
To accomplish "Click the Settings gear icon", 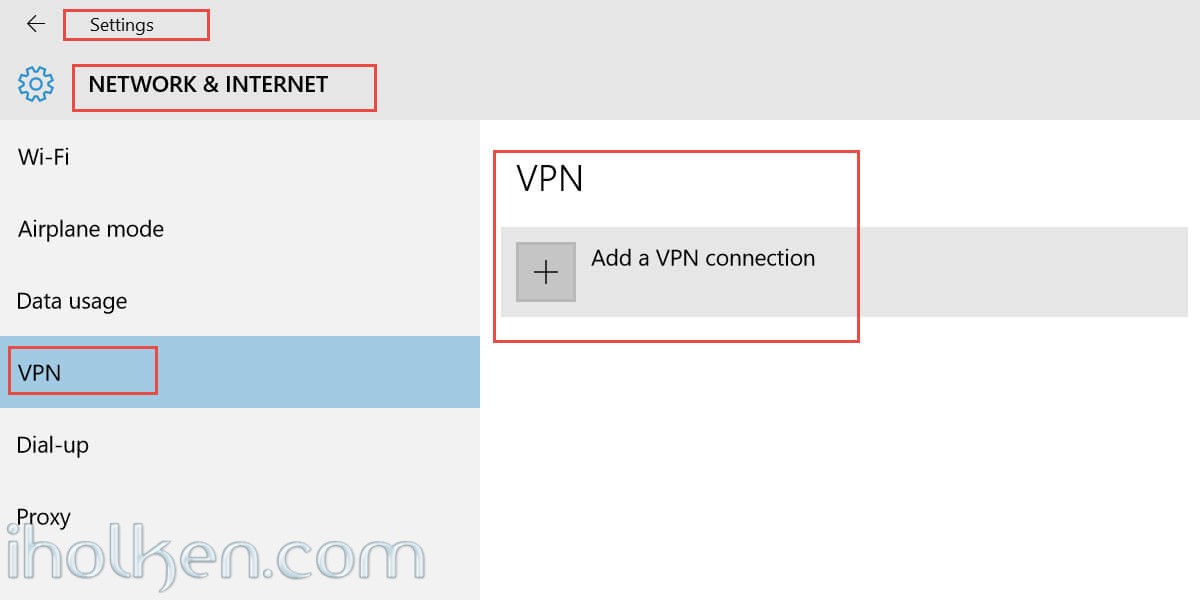I will coord(36,84).
